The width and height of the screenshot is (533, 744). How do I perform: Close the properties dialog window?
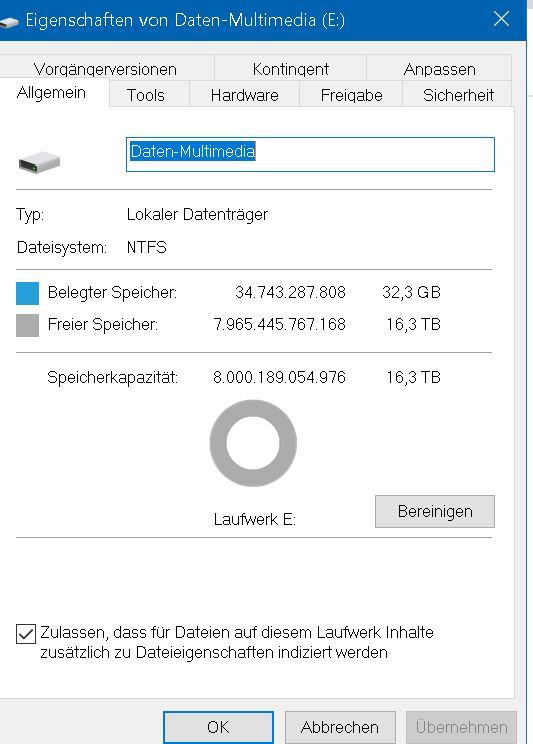pos(502,19)
